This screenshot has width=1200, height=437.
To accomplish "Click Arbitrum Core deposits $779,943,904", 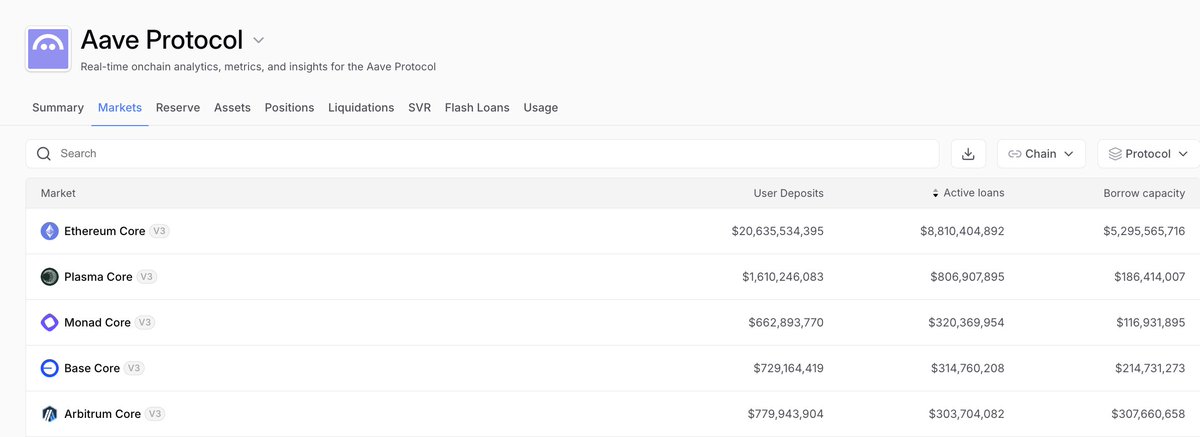I will (786, 414).
